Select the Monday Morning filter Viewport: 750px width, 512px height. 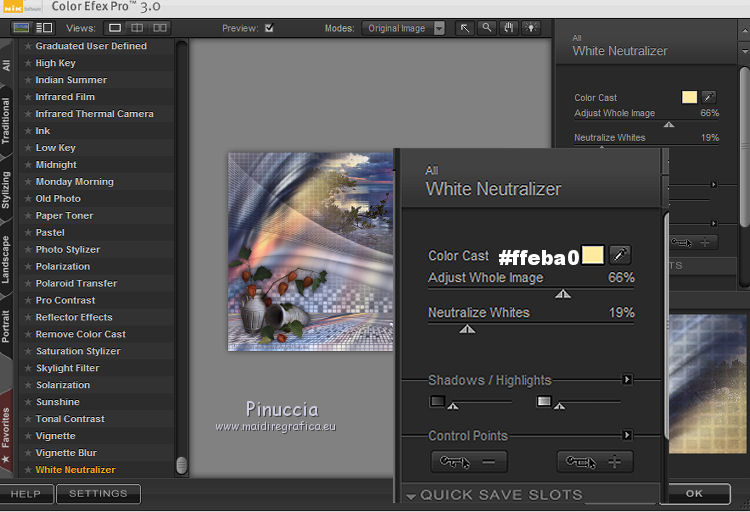click(x=75, y=182)
